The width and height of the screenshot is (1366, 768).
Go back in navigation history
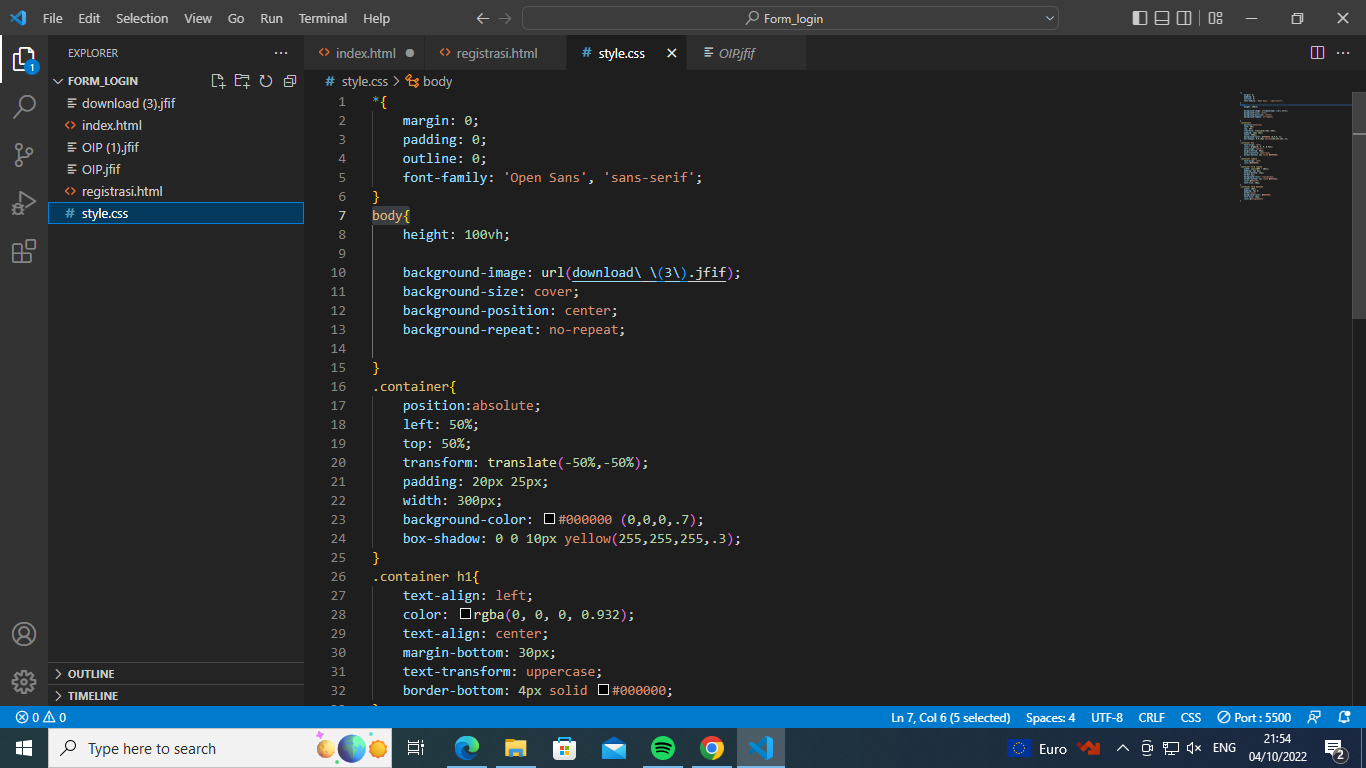(483, 18)
